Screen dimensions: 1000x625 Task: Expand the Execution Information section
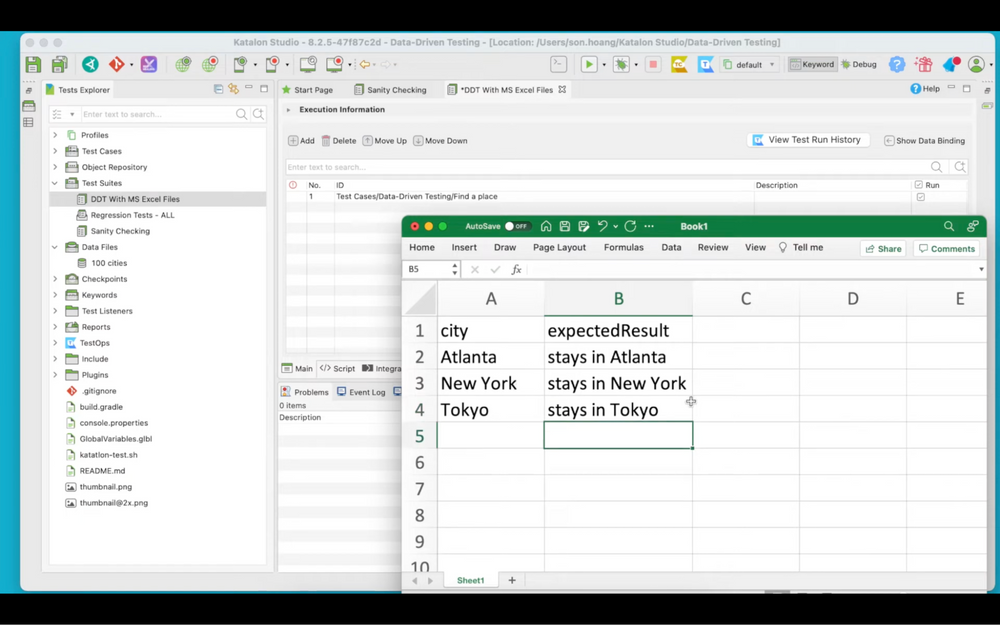pos(289,110)
